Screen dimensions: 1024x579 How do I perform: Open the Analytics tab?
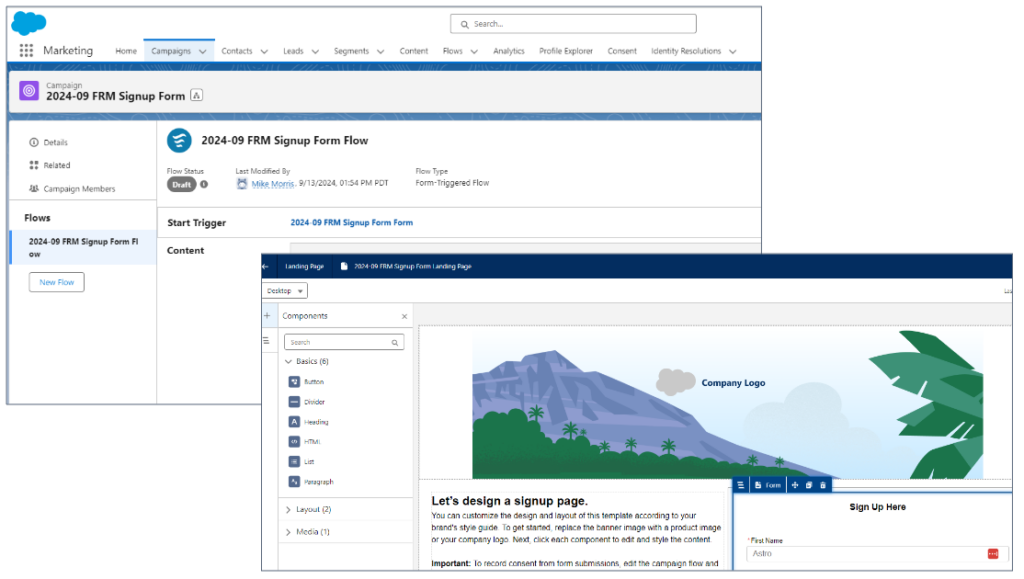(x=508, y=51)
